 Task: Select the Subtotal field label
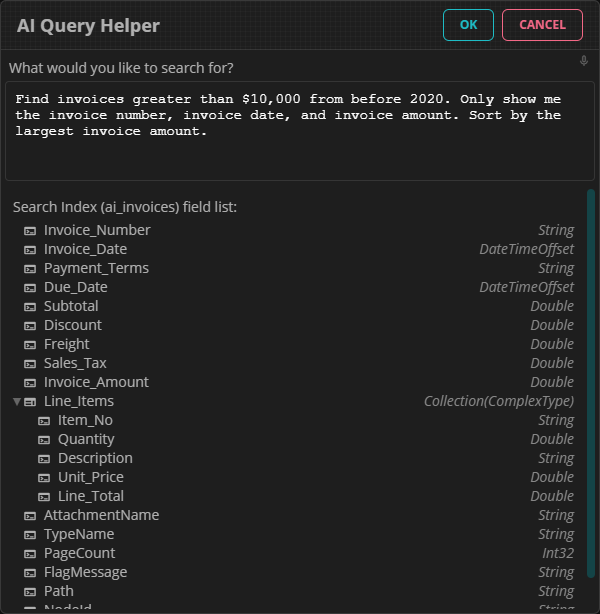[71, 306]
